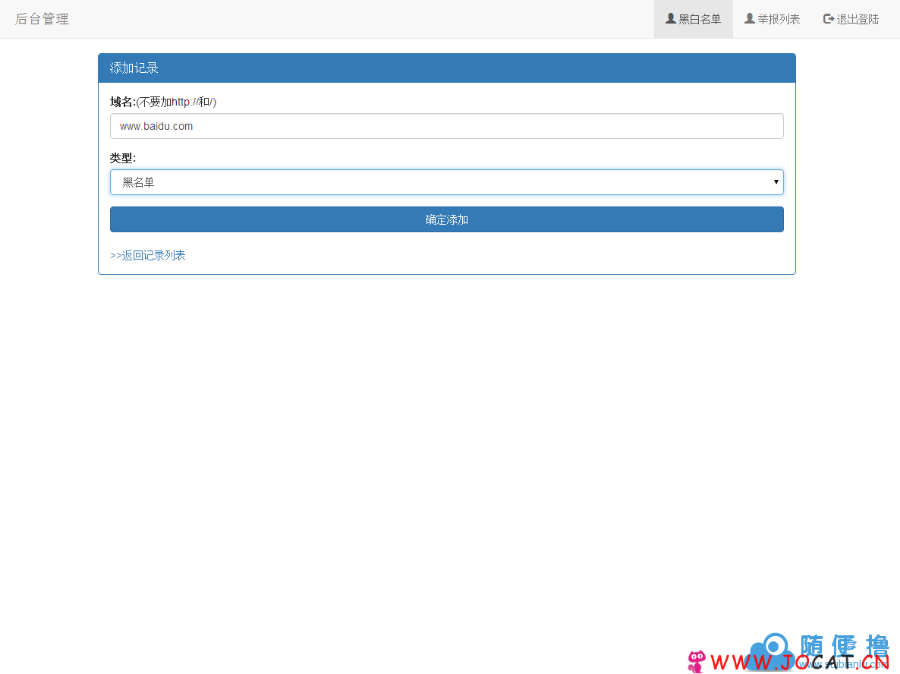This screenshot has width=900, height=674.
Task: Follow the >>返回记录列表 link
Action: coord(148,255)
